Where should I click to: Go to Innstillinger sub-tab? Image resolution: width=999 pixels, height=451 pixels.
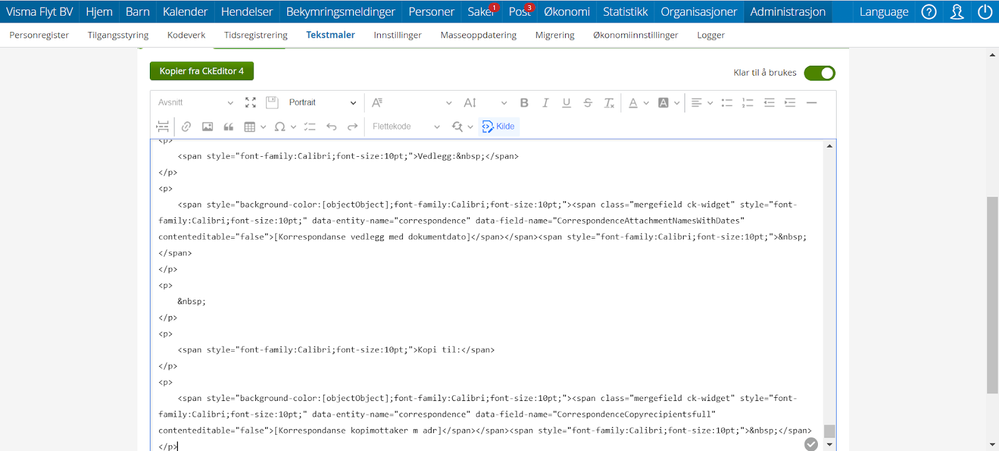pyautogui.click(x=398, y=36)
